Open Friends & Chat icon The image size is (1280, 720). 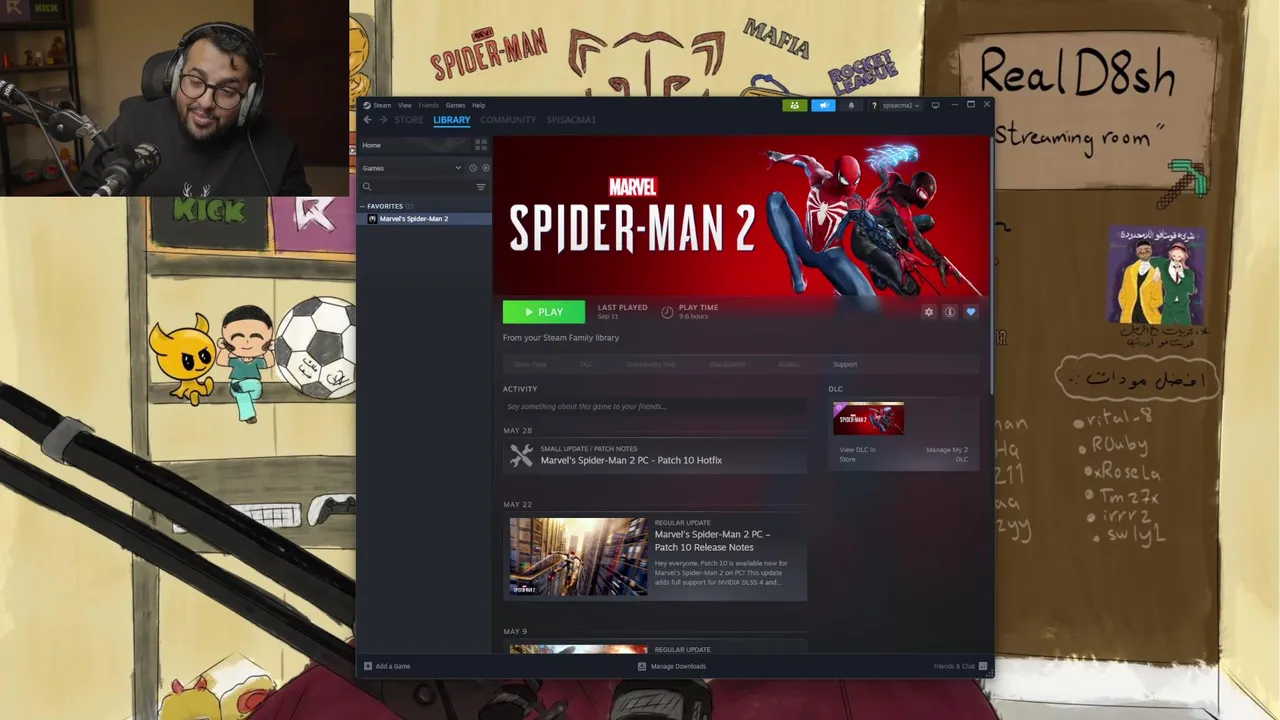pos(983,666)
